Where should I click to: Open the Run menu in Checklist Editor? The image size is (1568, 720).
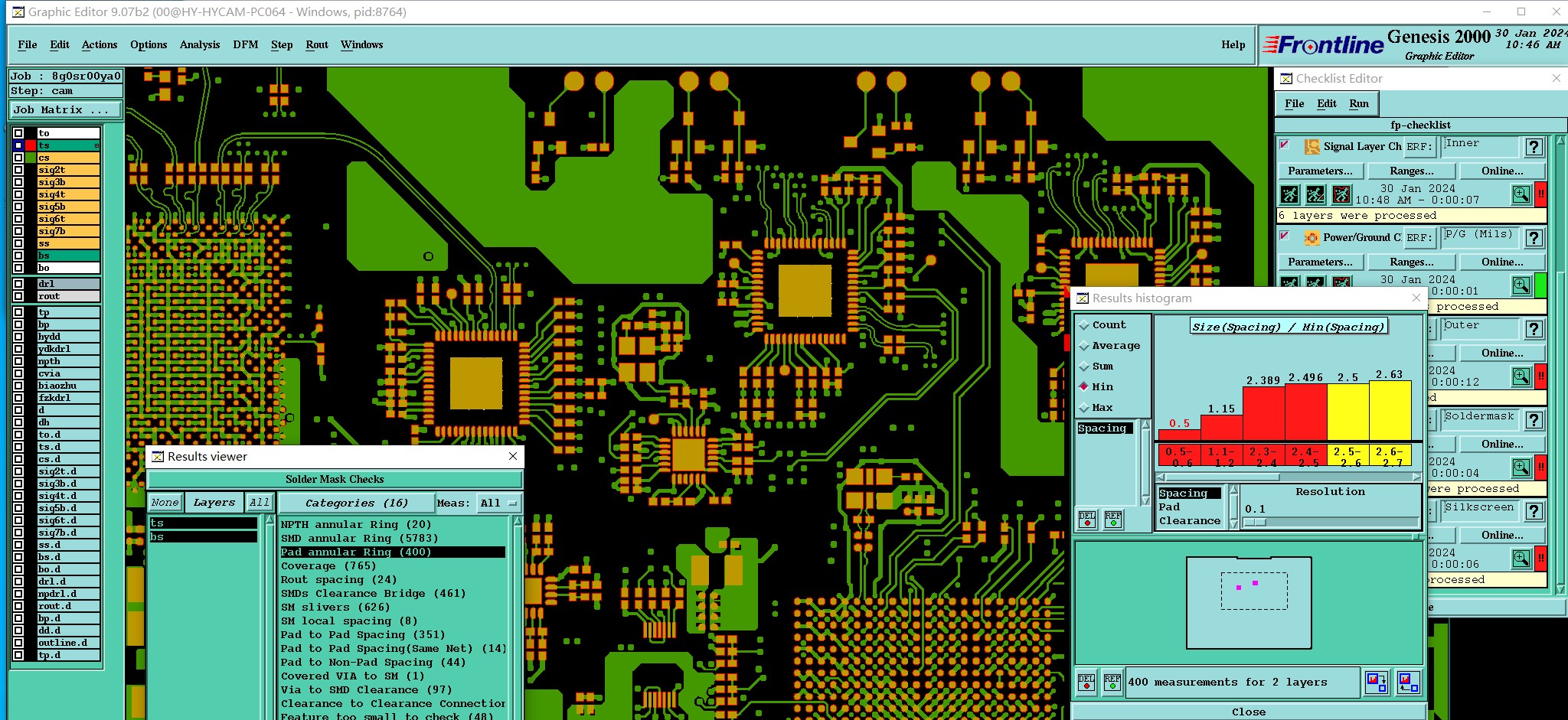[1359, 103]
